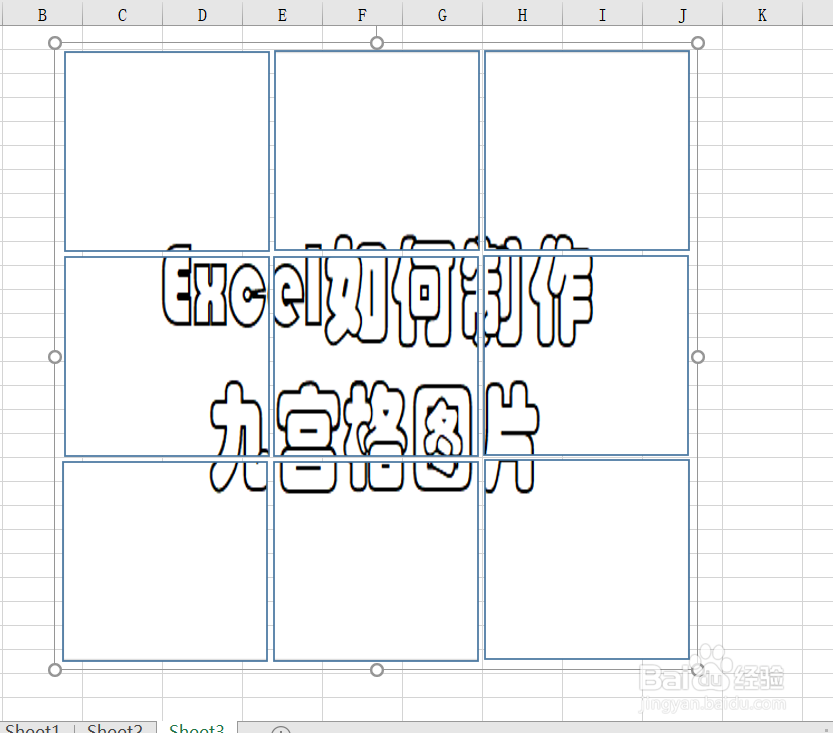Switch to the Sheet1 tab
The image size is (833, 733).
33,728
